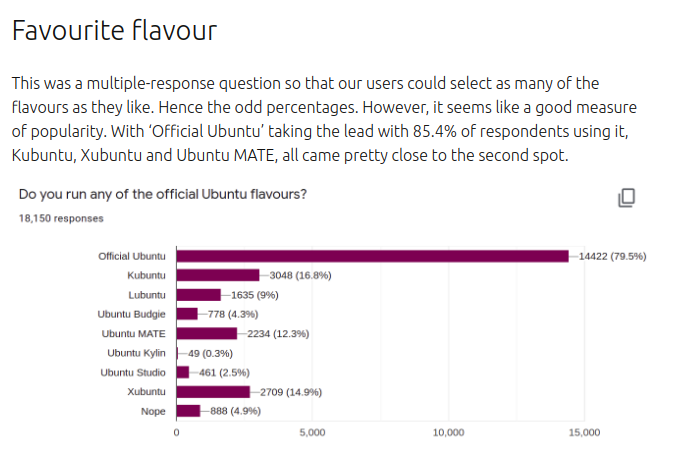Select the Ubuntu MATE bar
The image size is (676, 461).
[206, 333]
